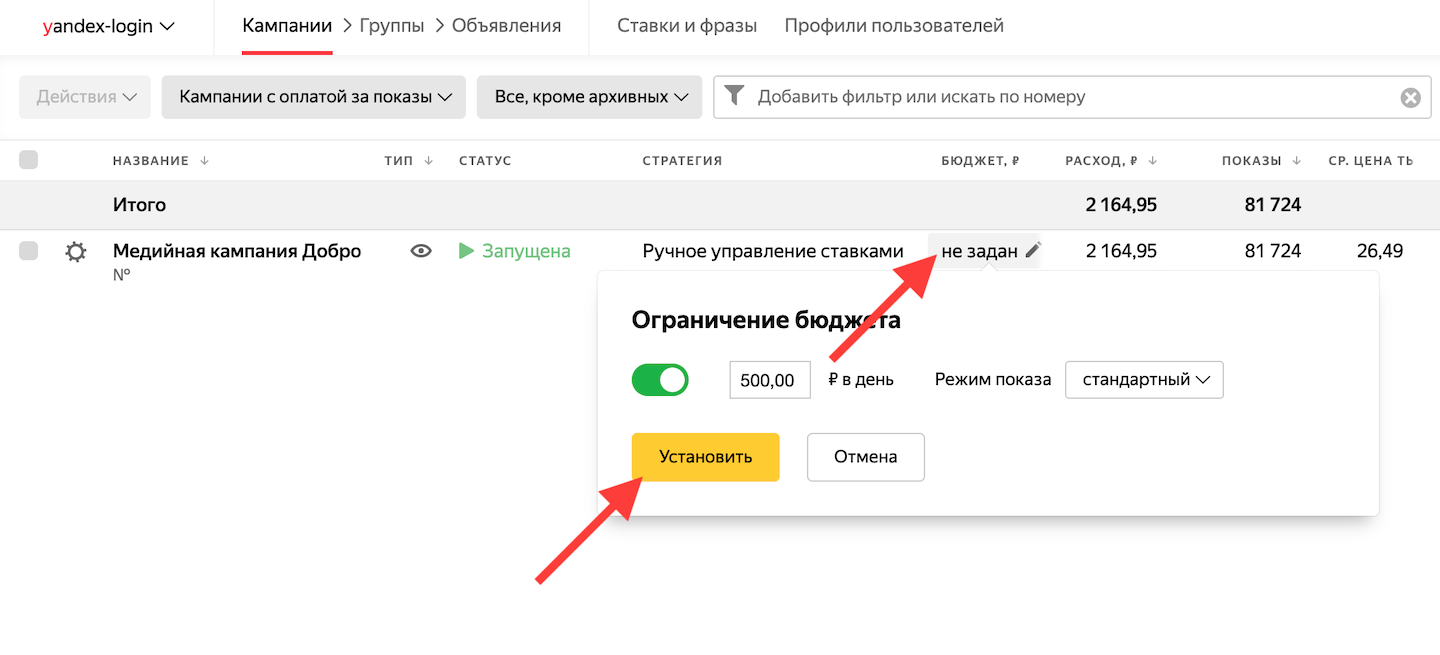Expand Все, кроме архивных dropdown
The image size is (1440, 655).
(589, 97)
